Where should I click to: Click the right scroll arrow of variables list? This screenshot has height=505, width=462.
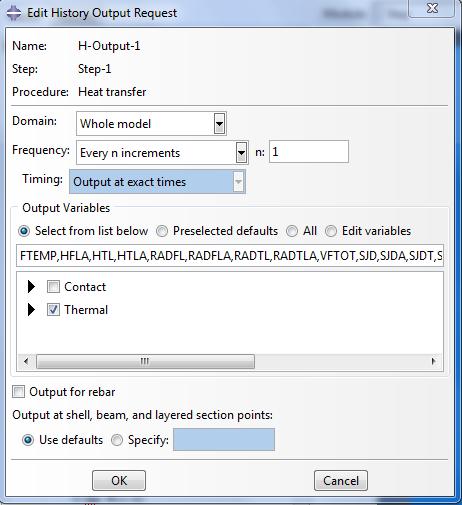coord(433,361)
